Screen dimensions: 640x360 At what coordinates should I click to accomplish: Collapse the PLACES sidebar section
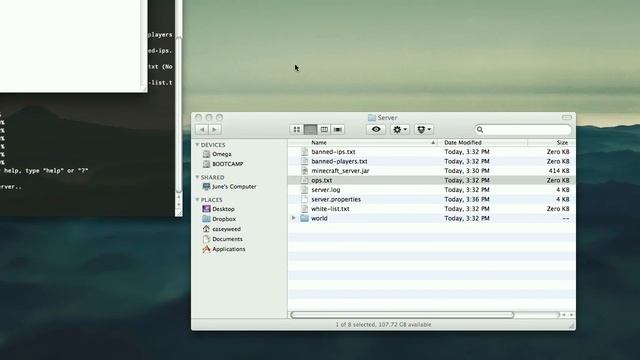[x=197, y=200]
